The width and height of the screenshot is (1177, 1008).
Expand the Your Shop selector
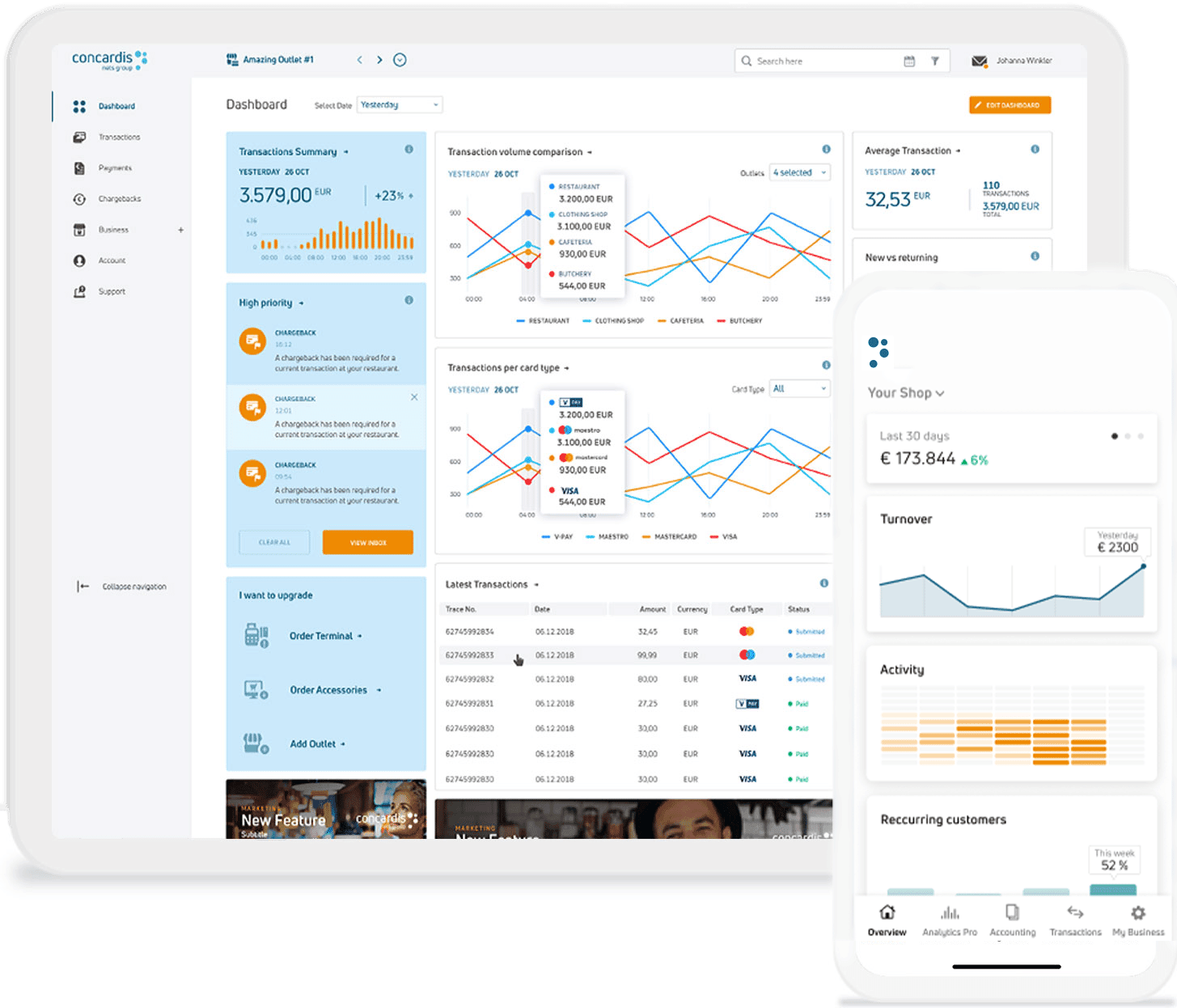pos(906,393)
